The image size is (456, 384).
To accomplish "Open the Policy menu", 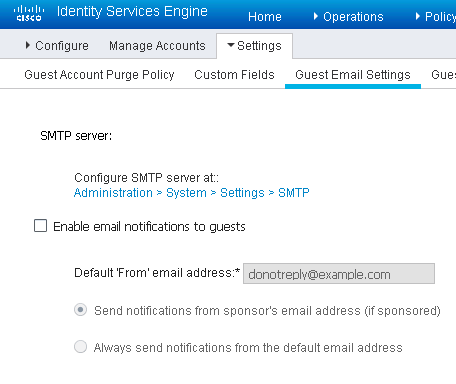I will [440, 17].
